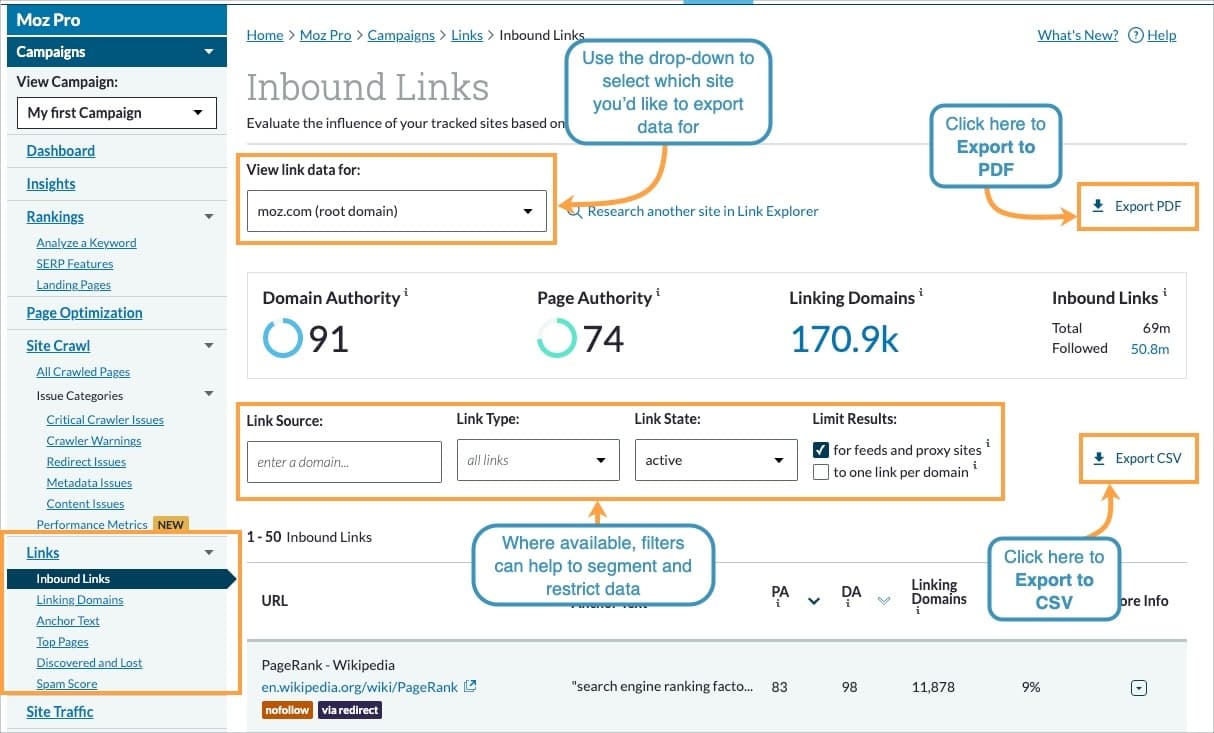
Task: Enable 'to one link per domain'
Action: click(822, 471)
